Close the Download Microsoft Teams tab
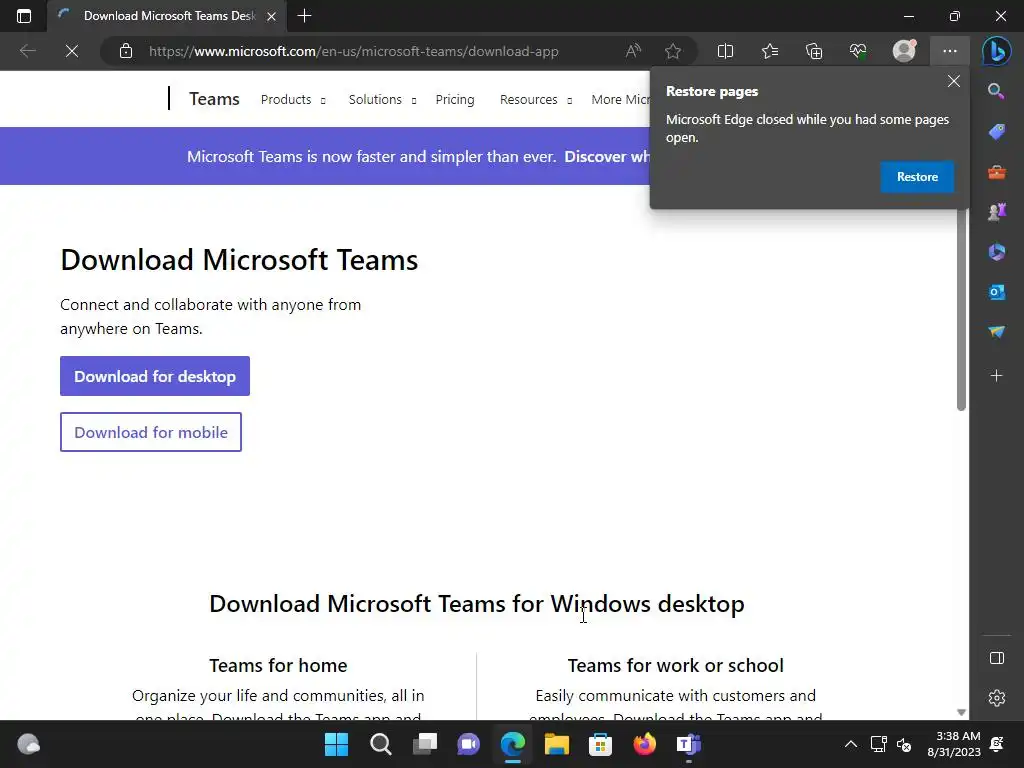This screenshot has height=768, width=1024. (x=272, y=16)
